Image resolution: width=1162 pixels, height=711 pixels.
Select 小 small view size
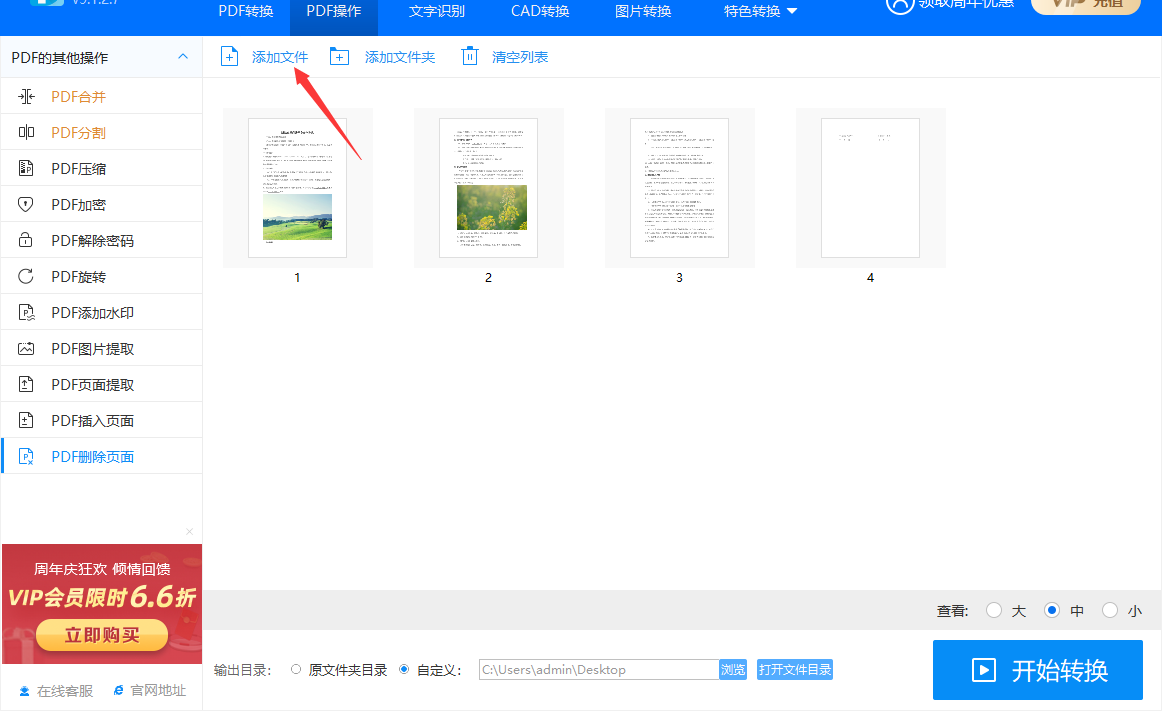point(1109,610)
